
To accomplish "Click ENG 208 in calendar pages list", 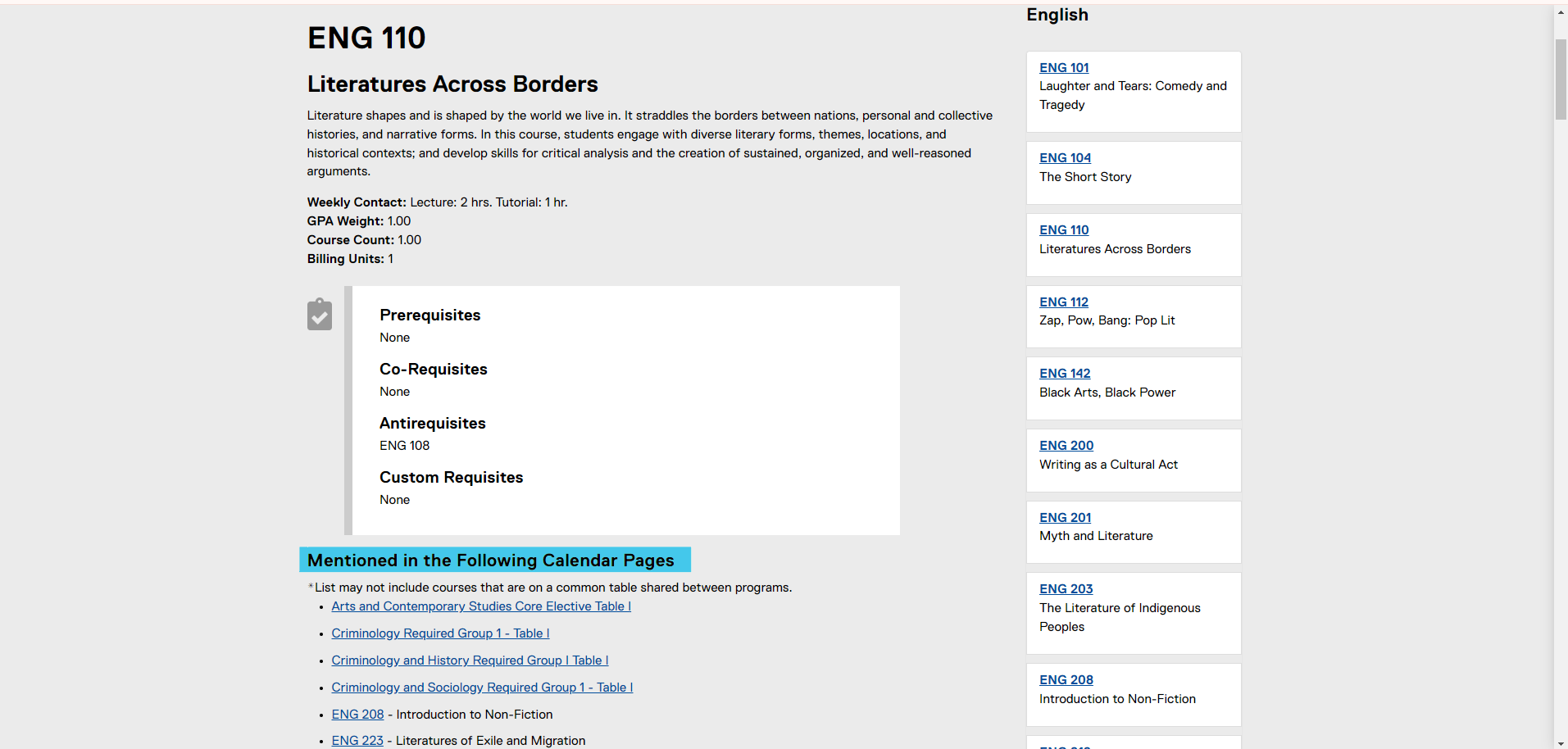I will [x=357, y=715].
